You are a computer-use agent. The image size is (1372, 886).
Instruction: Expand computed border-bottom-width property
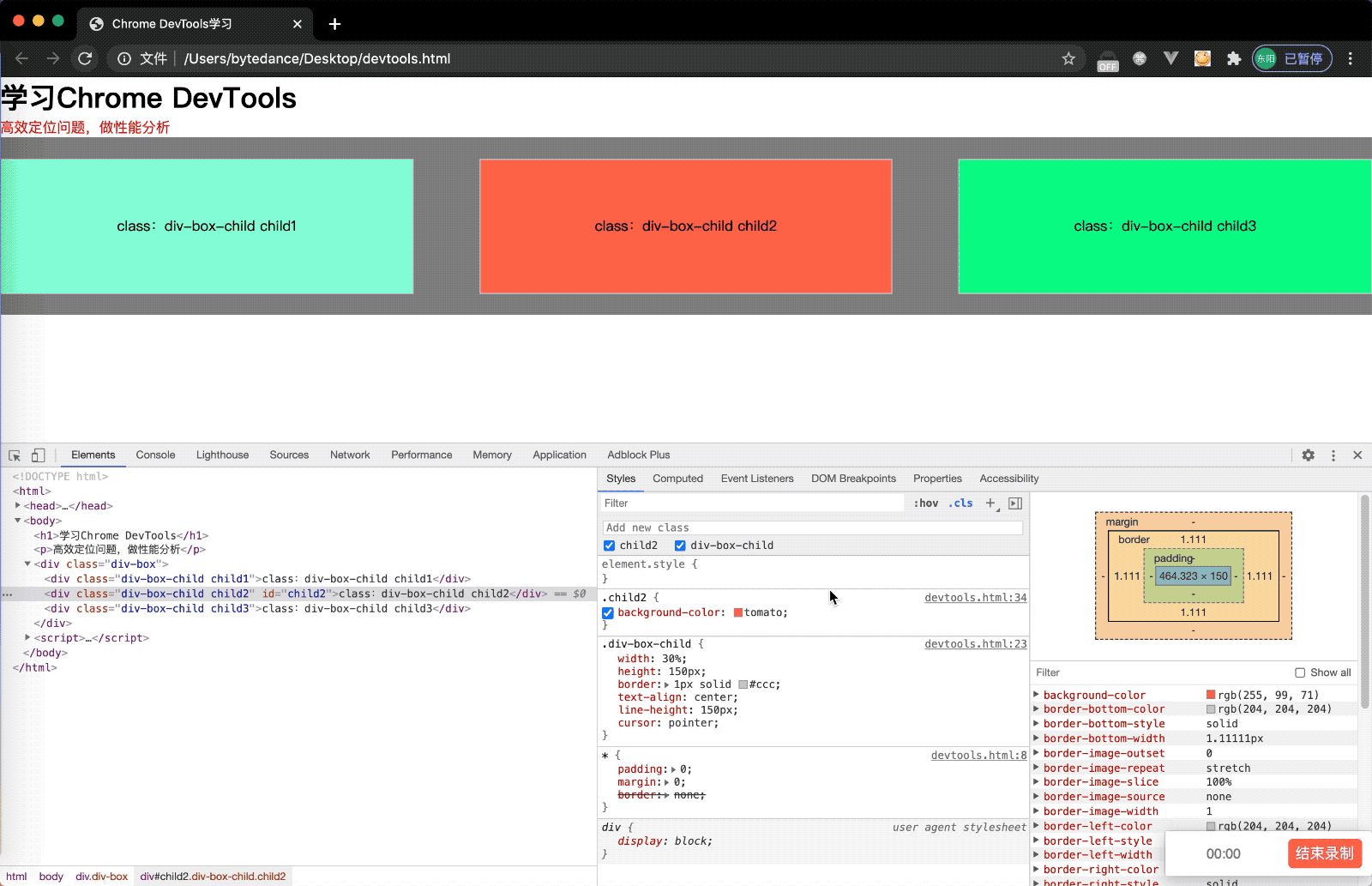[x=1037, y=738]
